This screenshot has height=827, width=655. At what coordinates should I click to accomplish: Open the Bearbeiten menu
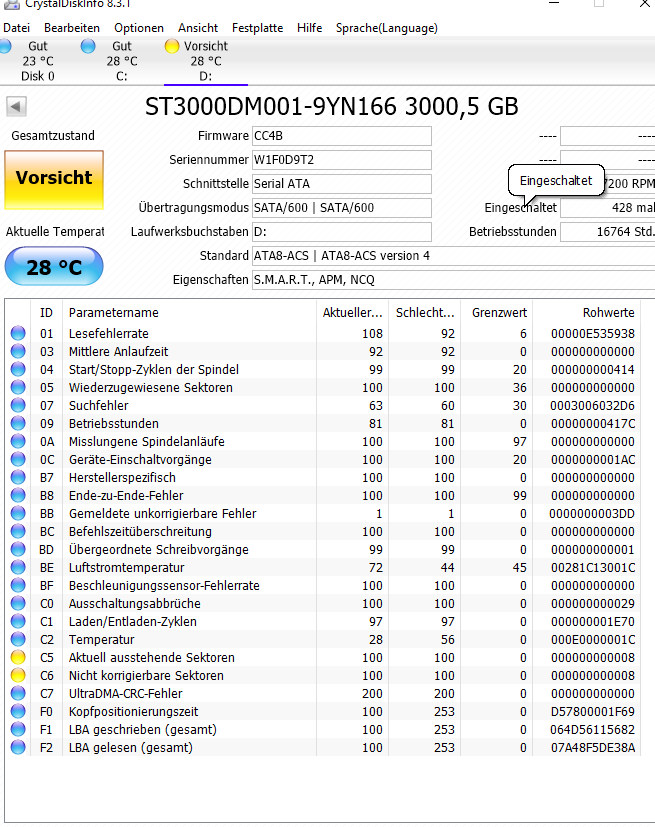(x=72, y=28)
